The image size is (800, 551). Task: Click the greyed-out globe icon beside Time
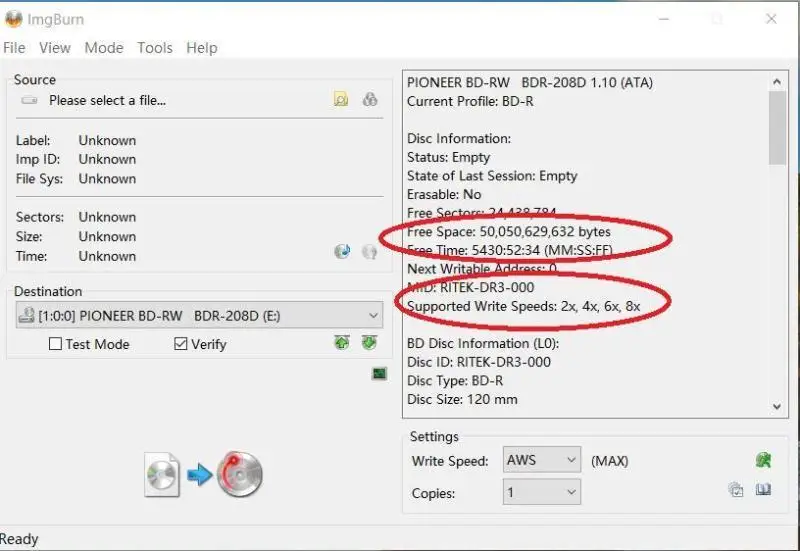[x=369, y=251]
